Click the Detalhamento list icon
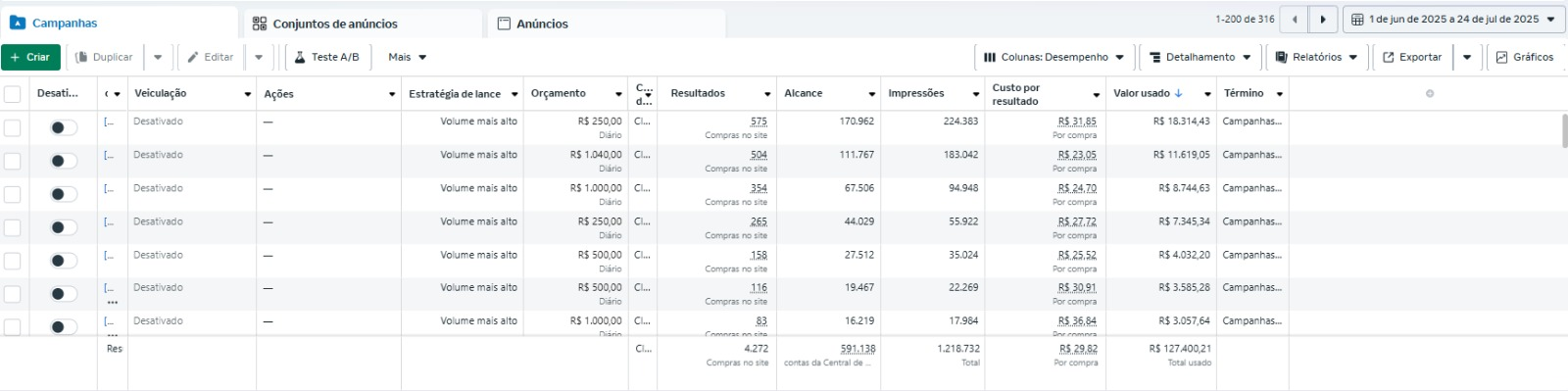The height and width of the screenshot is (391, 1568). [1155, 57]
